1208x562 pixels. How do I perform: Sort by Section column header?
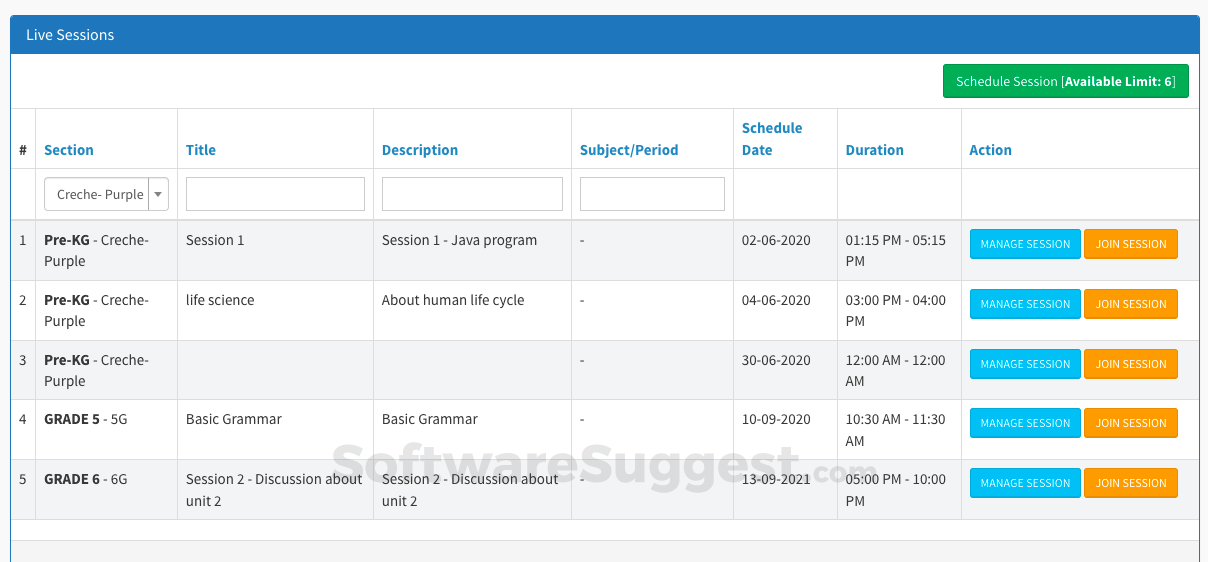point(69,150)
